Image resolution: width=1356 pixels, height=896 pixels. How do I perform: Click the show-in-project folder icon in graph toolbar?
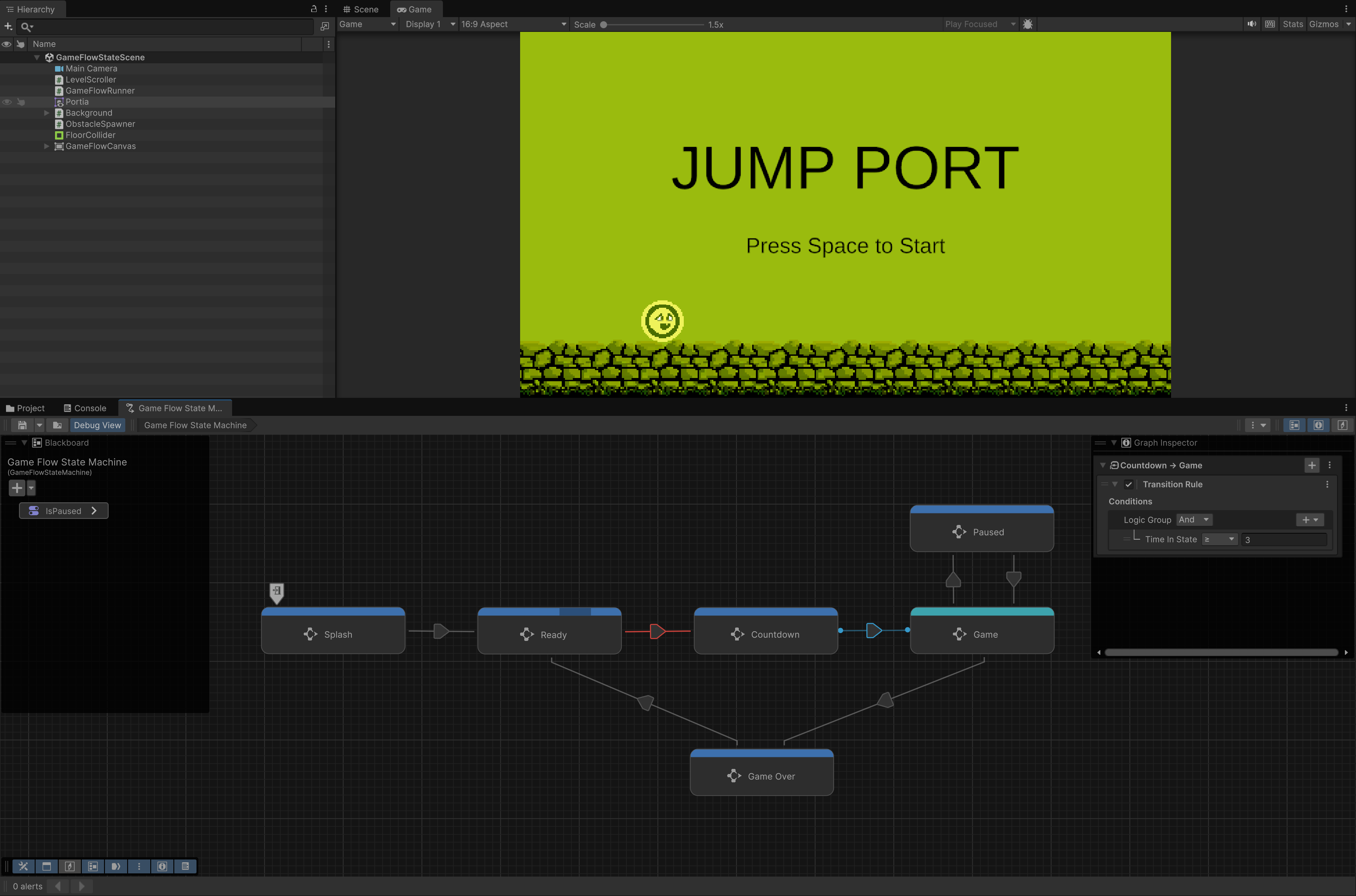coord(57,425)
